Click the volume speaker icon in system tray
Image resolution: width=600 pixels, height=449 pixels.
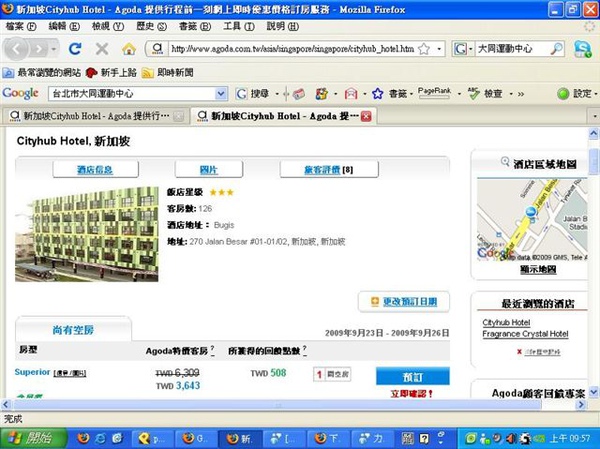pyautogui.click(x=511, y=438)
